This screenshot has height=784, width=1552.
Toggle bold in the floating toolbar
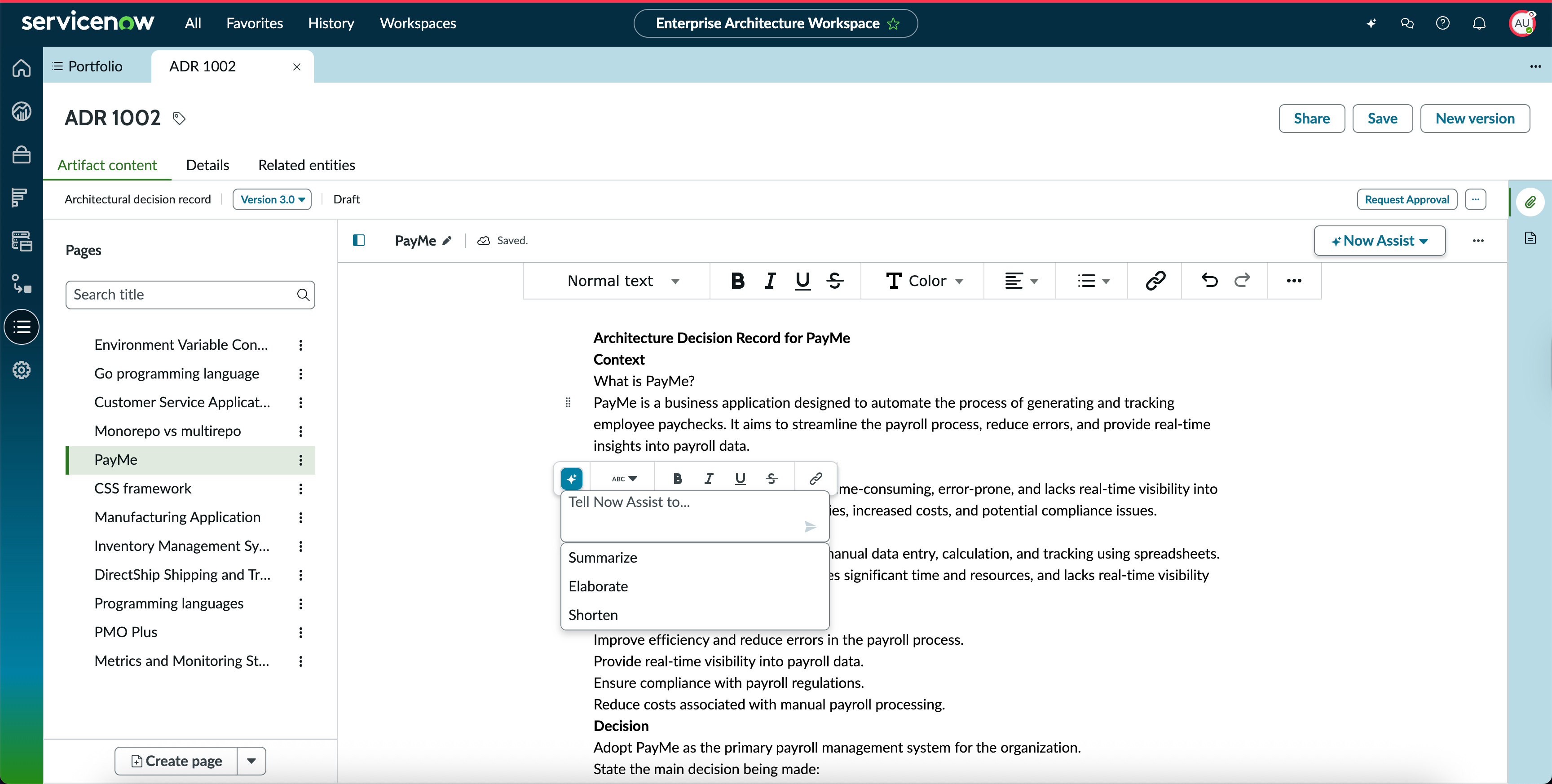(x=678, y=479)
